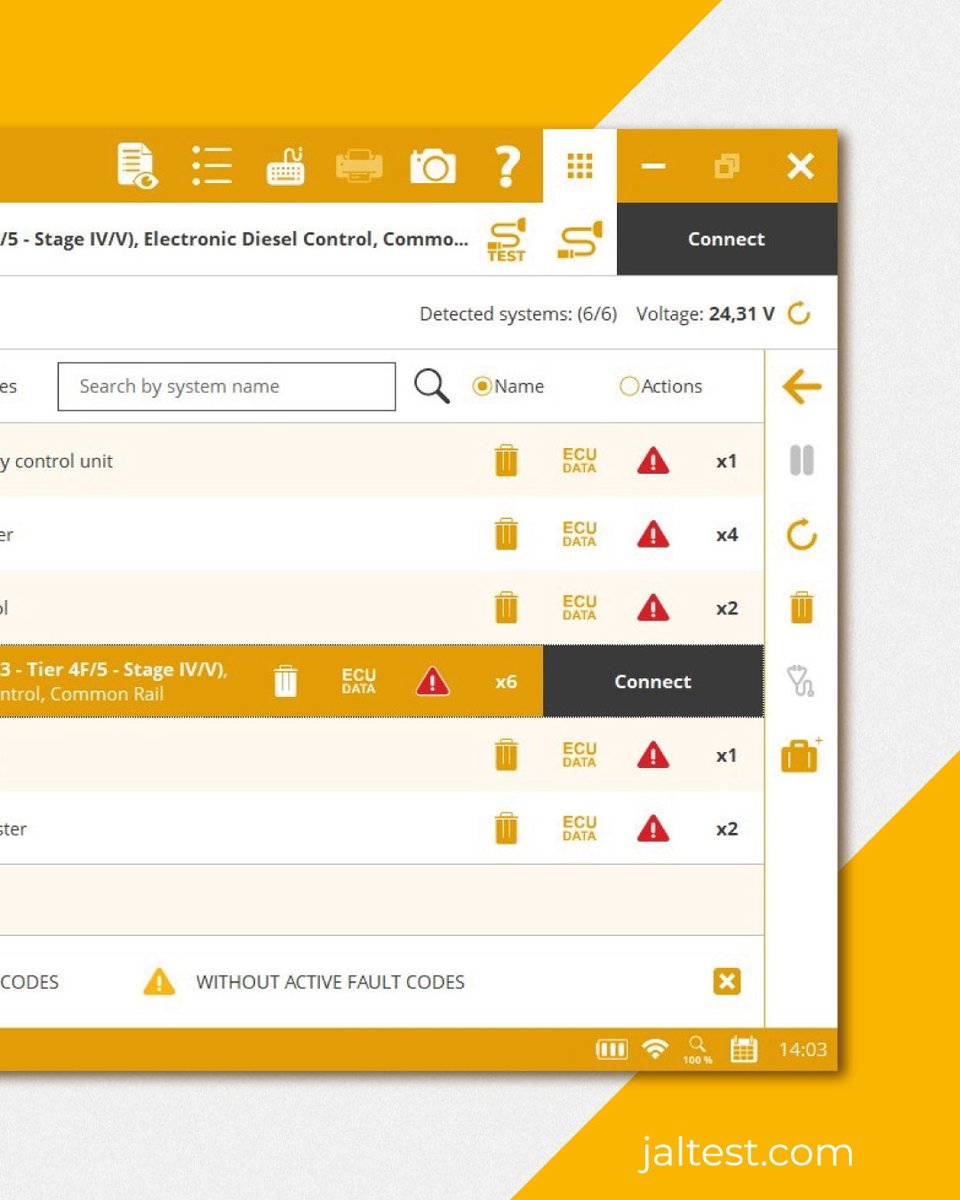The height and width of the screenshot is (1200, 960).
Task: Select the Actions radio button
Action: [x=629, y=387]
